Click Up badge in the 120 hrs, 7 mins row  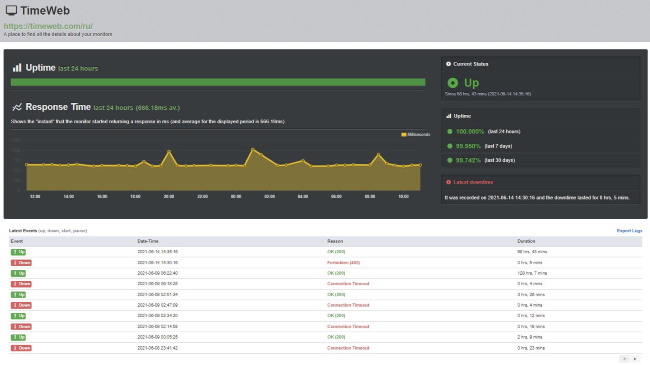18,273
